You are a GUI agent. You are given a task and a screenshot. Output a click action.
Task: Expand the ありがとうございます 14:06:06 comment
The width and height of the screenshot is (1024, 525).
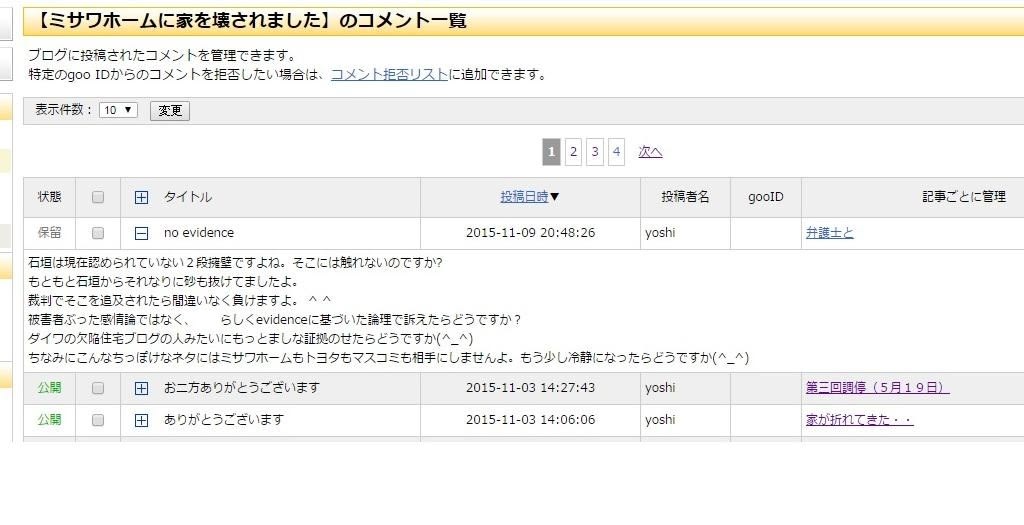point(141,421)
